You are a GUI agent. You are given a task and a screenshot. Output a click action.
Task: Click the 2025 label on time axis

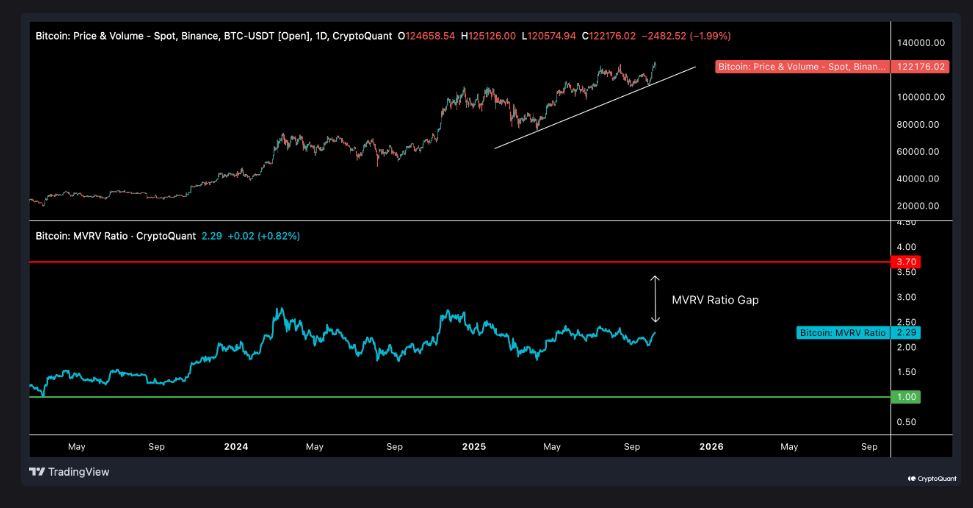(x=473, y=446)
